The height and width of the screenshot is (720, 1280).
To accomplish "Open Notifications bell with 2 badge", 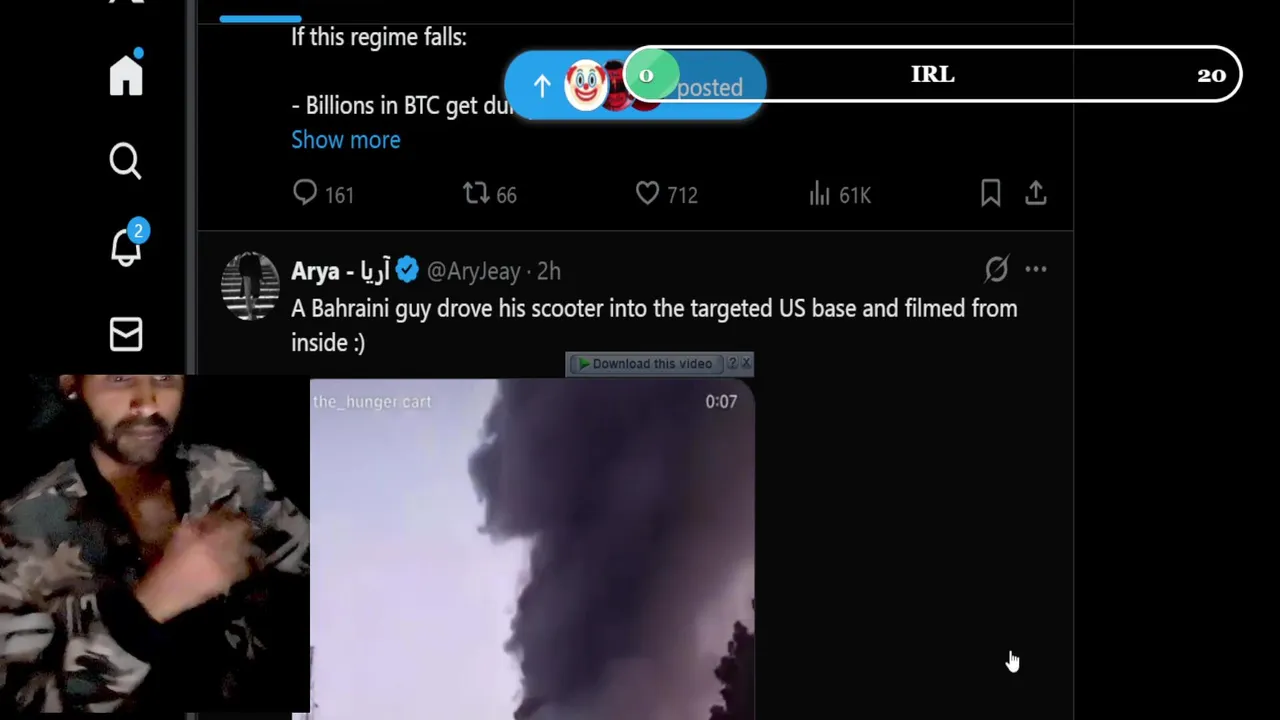I will point(127,245).
